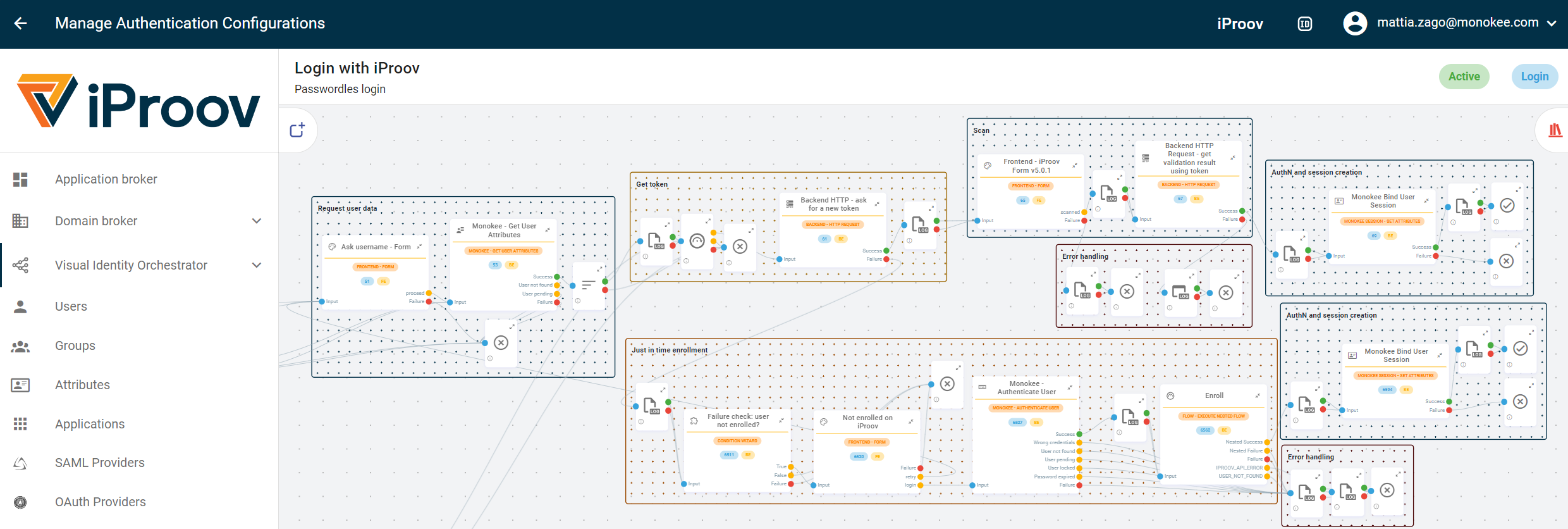Collapse the Ask username - Form node
This screenshot has width=1568, height=529.
pyautogui.click(x=420, y=246)
